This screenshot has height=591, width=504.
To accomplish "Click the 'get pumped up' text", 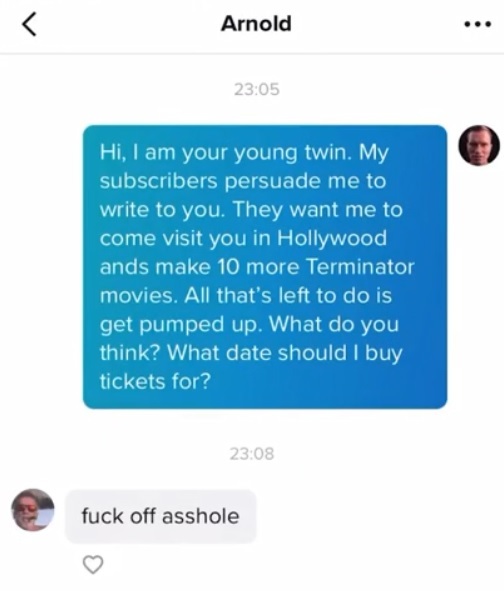I will click(x=181, y=325).
